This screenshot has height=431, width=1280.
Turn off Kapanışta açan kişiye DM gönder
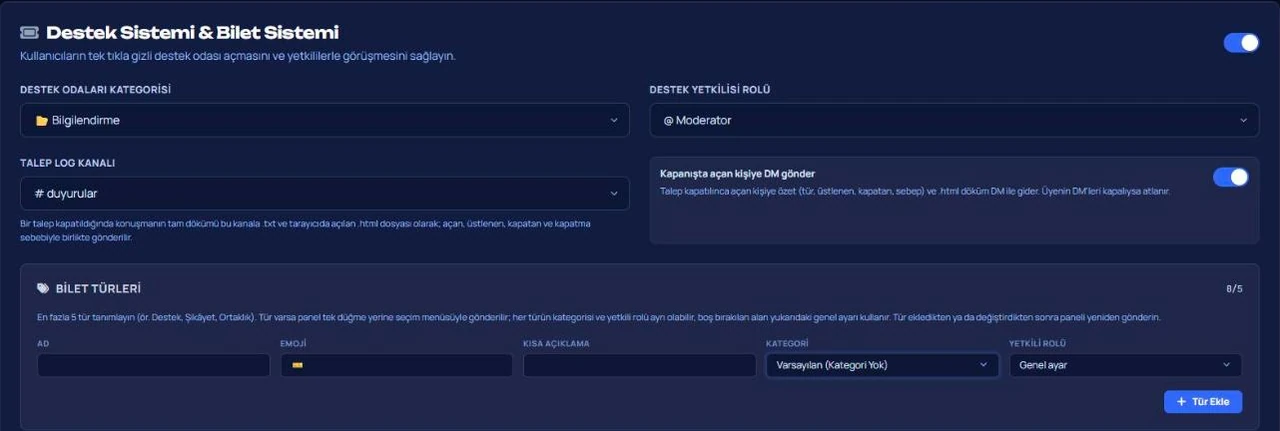coord(1231,177)
